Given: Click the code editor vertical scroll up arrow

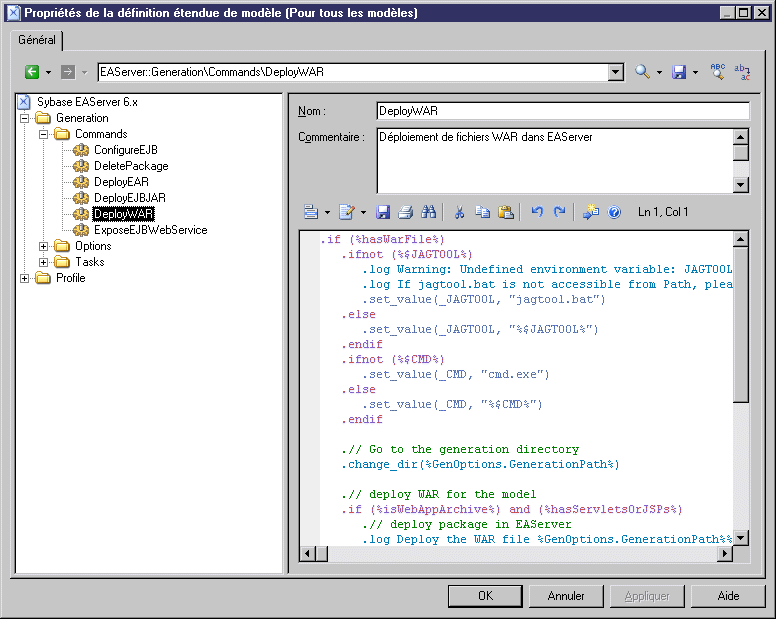Looking at the screenshot, I should [740, 239].
